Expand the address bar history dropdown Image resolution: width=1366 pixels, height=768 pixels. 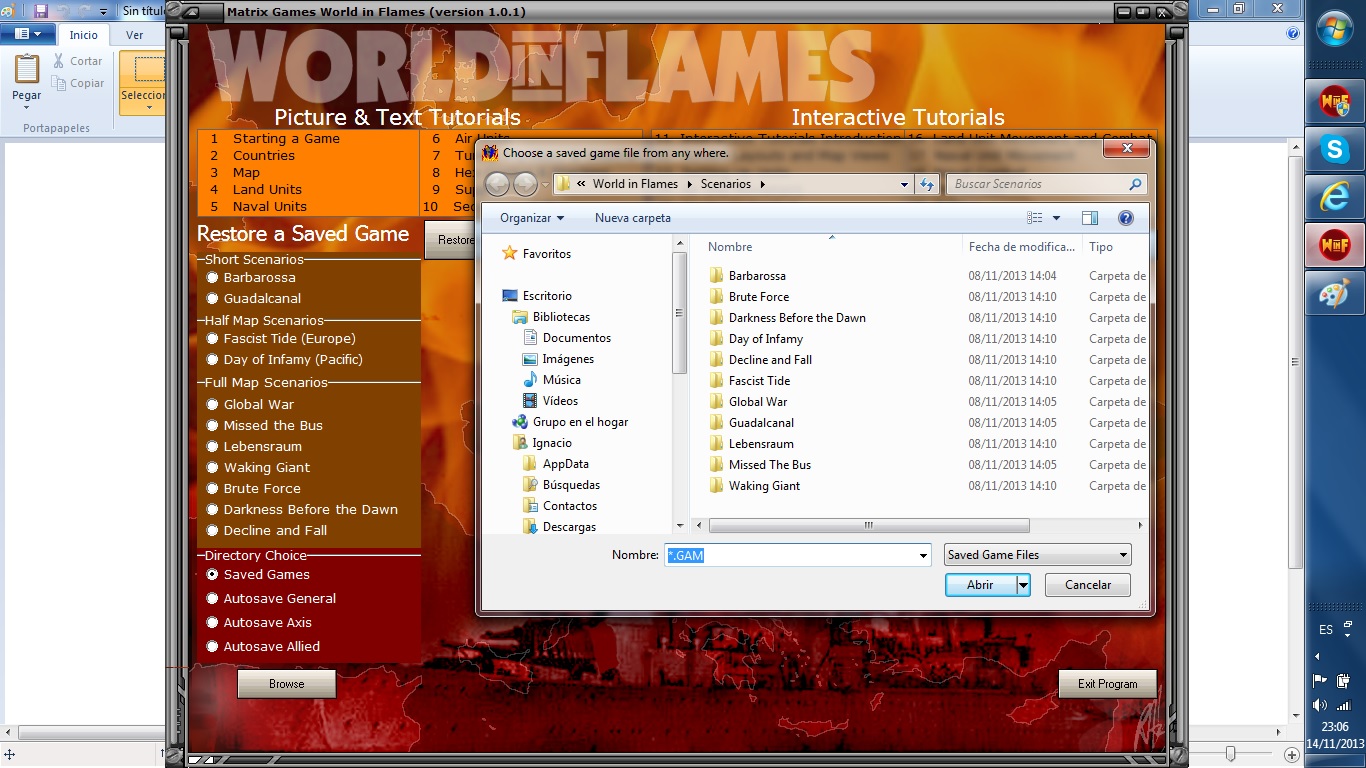coord(904,184)
